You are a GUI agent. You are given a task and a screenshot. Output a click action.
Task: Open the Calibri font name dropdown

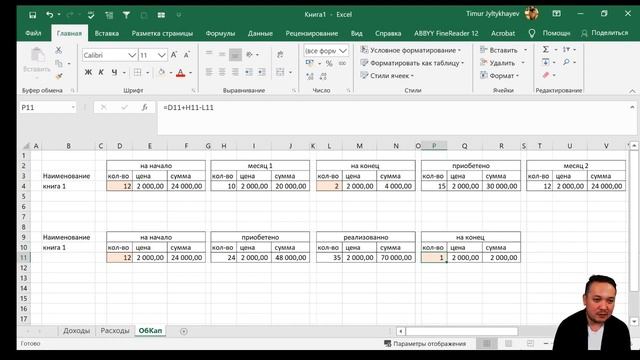pos(132,55)
